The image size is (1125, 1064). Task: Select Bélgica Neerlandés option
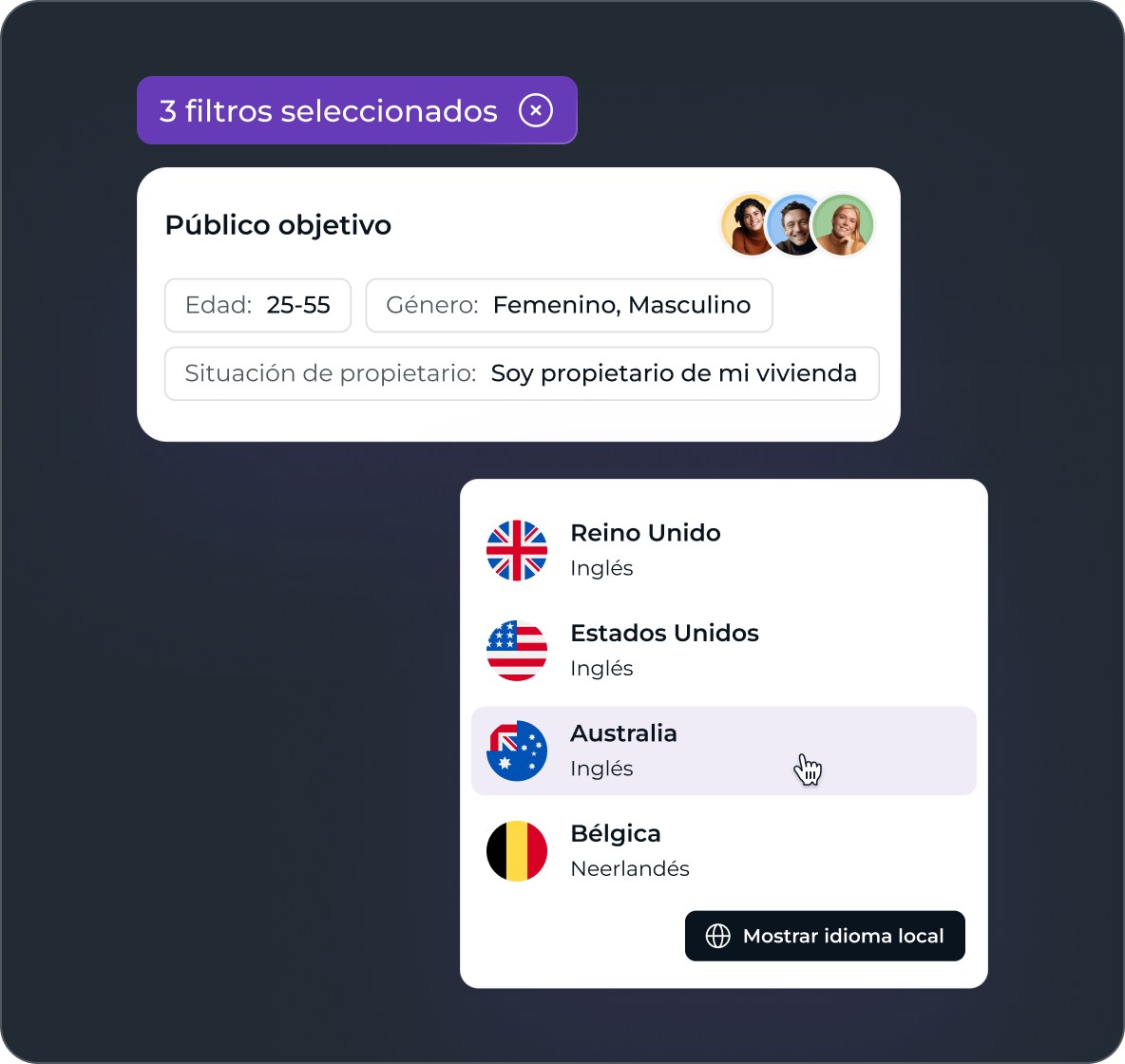723,851
